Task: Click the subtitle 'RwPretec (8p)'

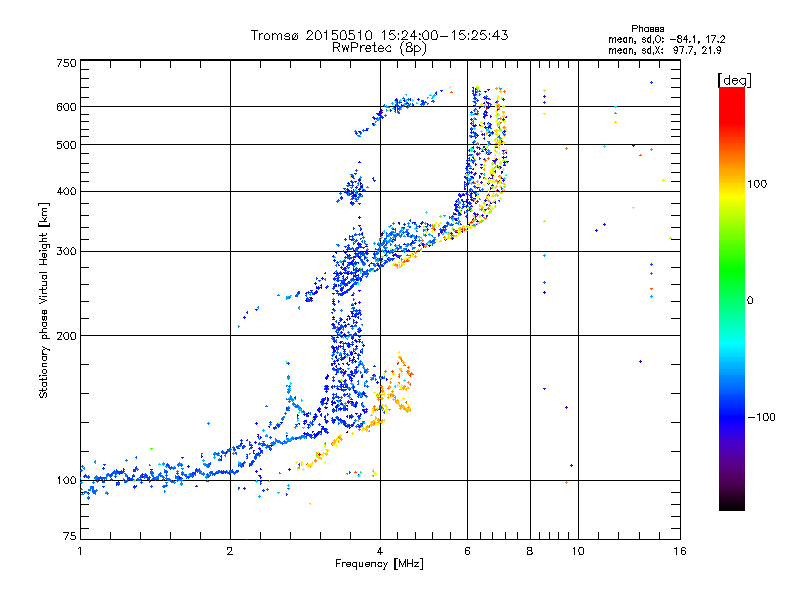Action: (x=379, y=48)
